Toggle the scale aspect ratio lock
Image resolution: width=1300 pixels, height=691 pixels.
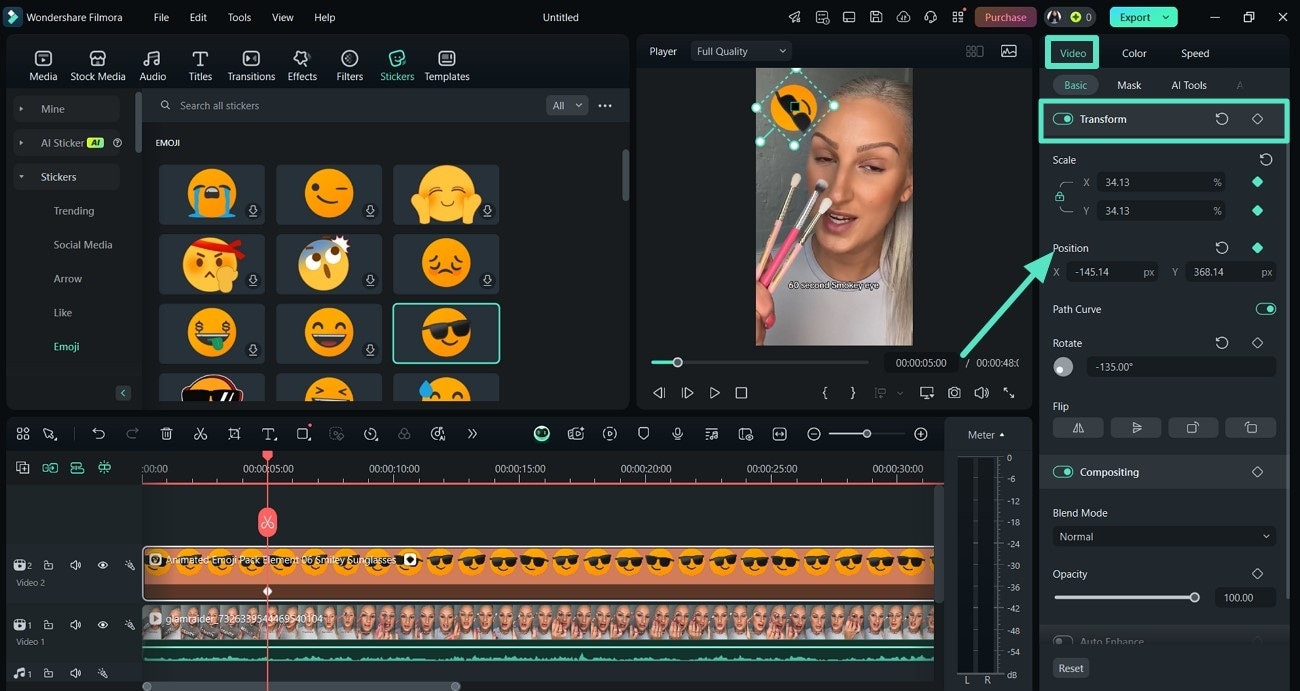click(x=1060, y=197)
